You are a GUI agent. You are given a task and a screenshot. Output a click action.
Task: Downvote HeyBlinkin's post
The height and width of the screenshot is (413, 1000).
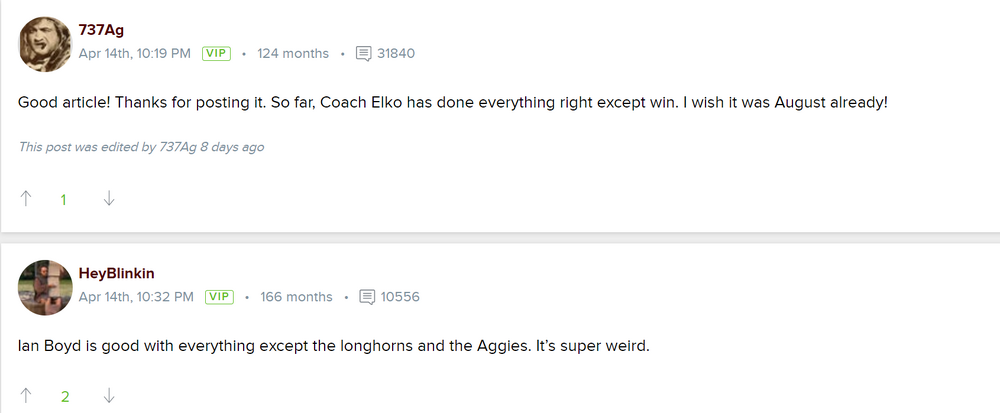point(109,396)
